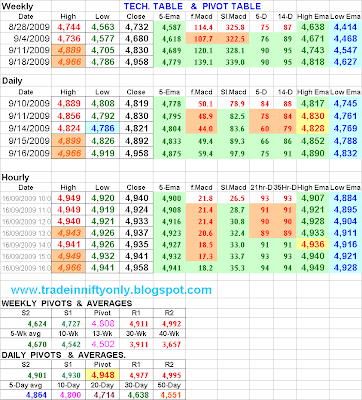
Task: Select daily close value 4,892
Action: pyautogui.click(x=137, y=141)
